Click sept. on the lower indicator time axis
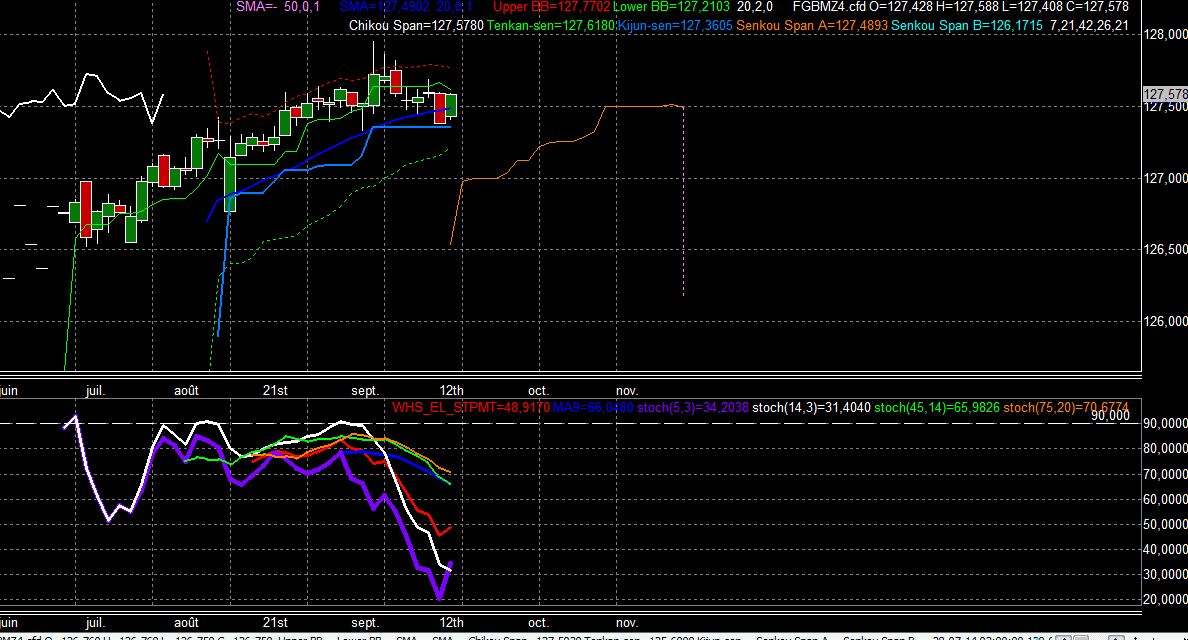The width and height of the screenshot is (1188, 640). tap(365, 623)
